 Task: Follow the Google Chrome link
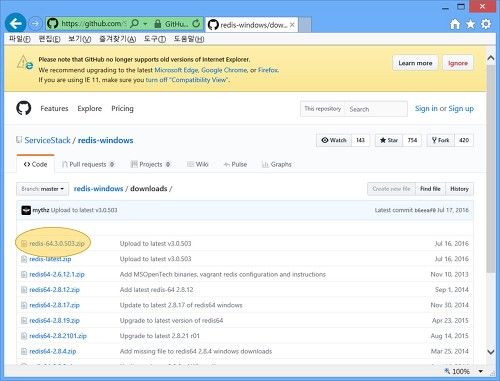coord(224,70)
